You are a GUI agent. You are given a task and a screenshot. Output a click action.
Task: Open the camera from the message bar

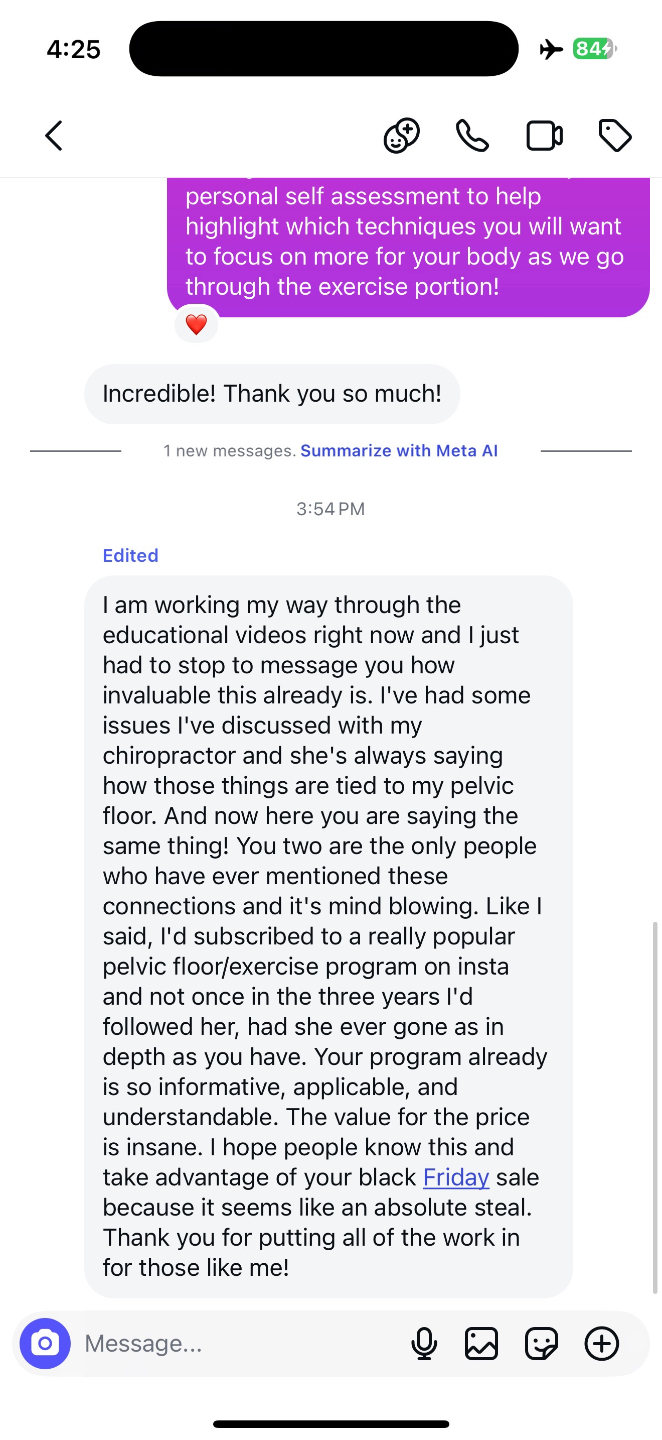click(x=44, y=1343)
